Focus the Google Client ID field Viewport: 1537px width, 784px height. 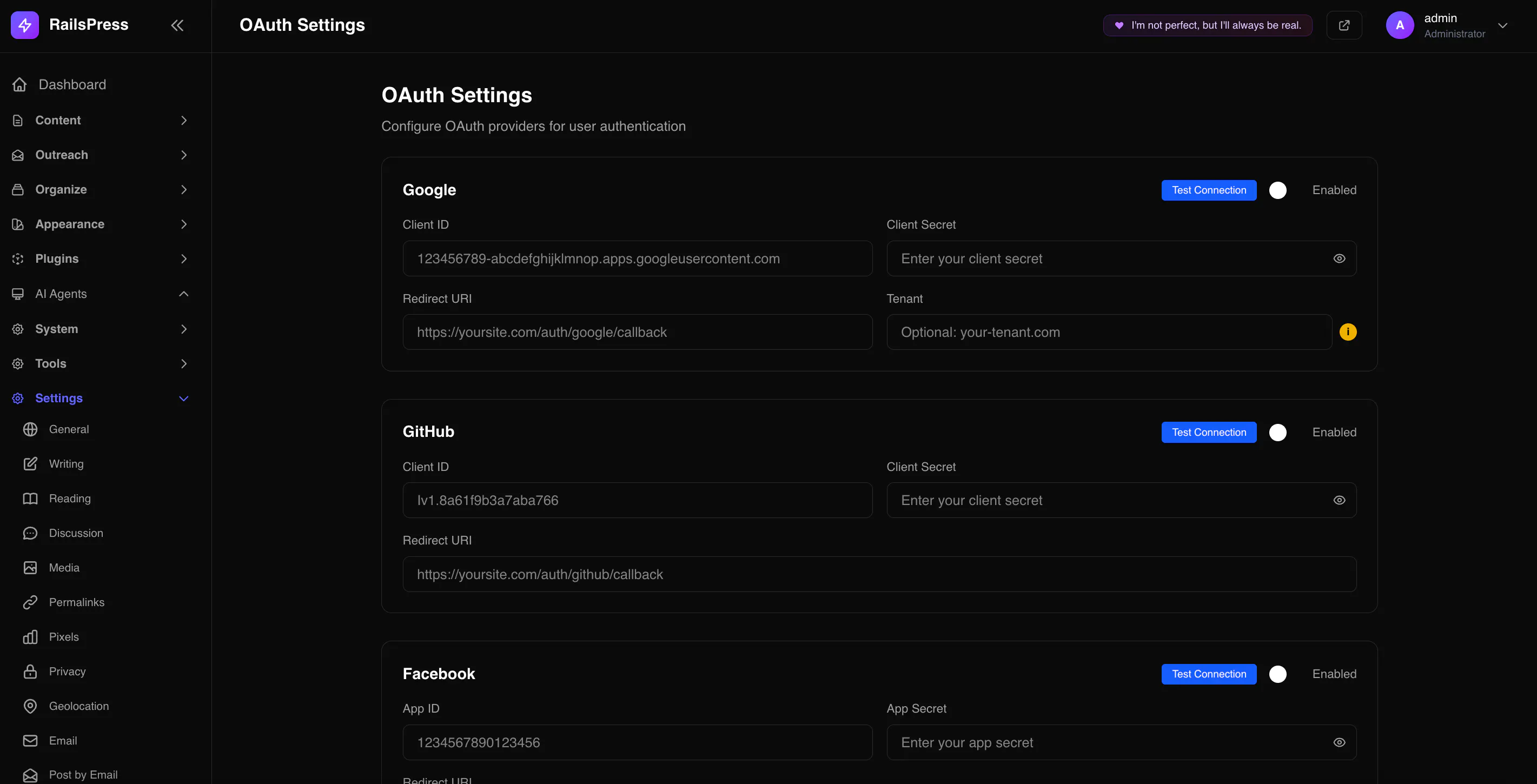point(637,259)
